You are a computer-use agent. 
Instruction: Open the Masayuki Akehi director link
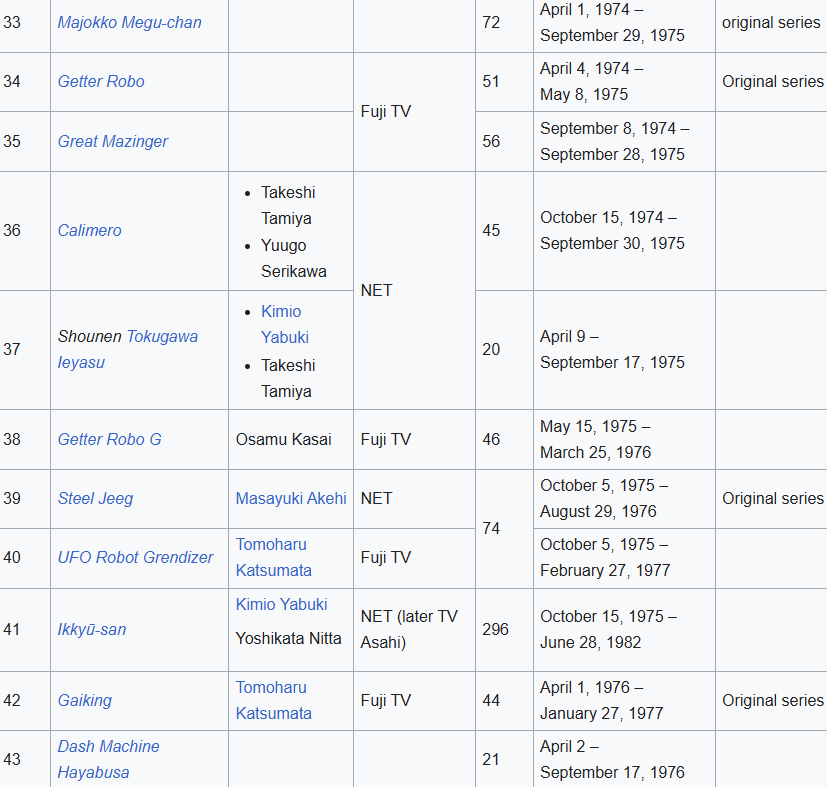click(x=291, y=498)
